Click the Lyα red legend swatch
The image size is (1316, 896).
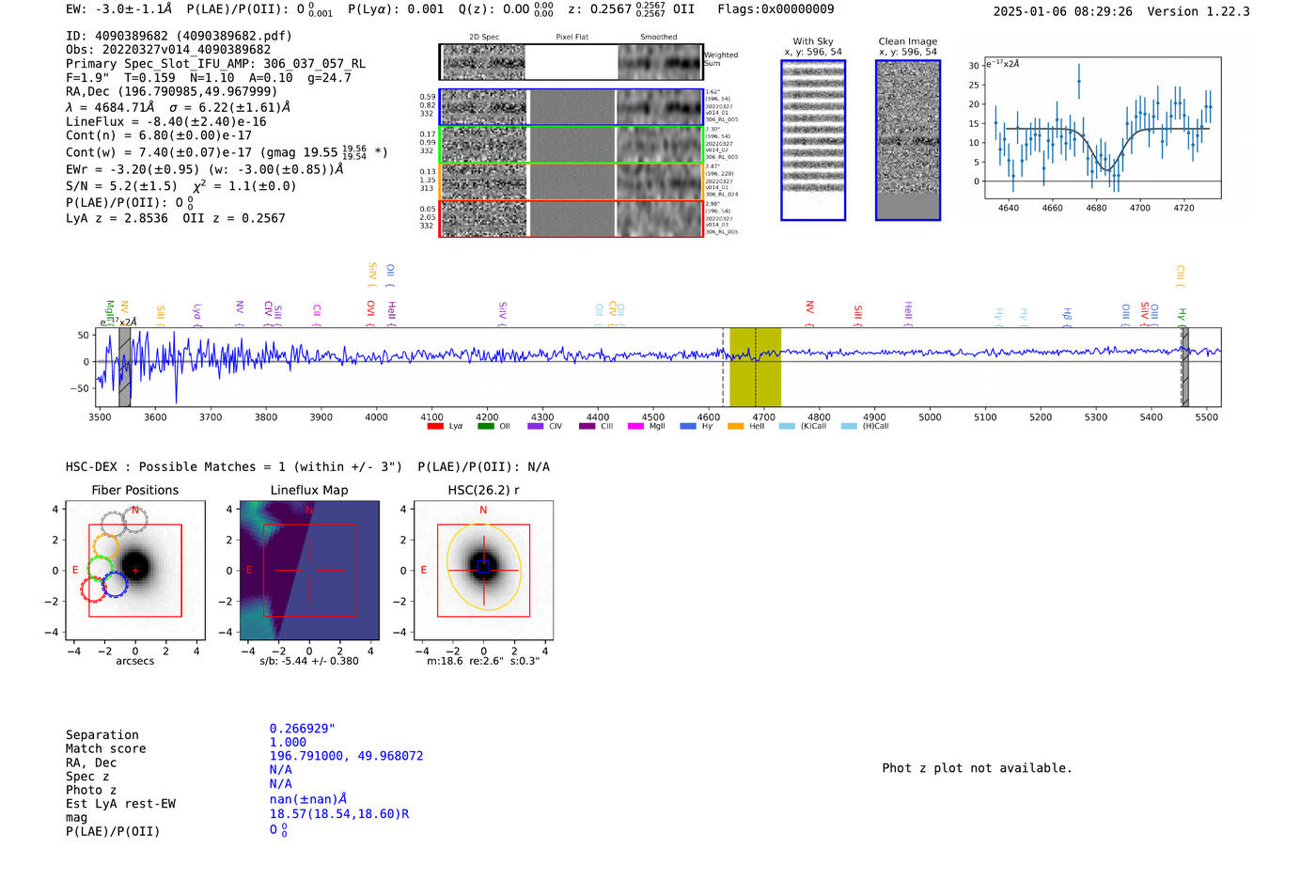click(x=435, y=426)
